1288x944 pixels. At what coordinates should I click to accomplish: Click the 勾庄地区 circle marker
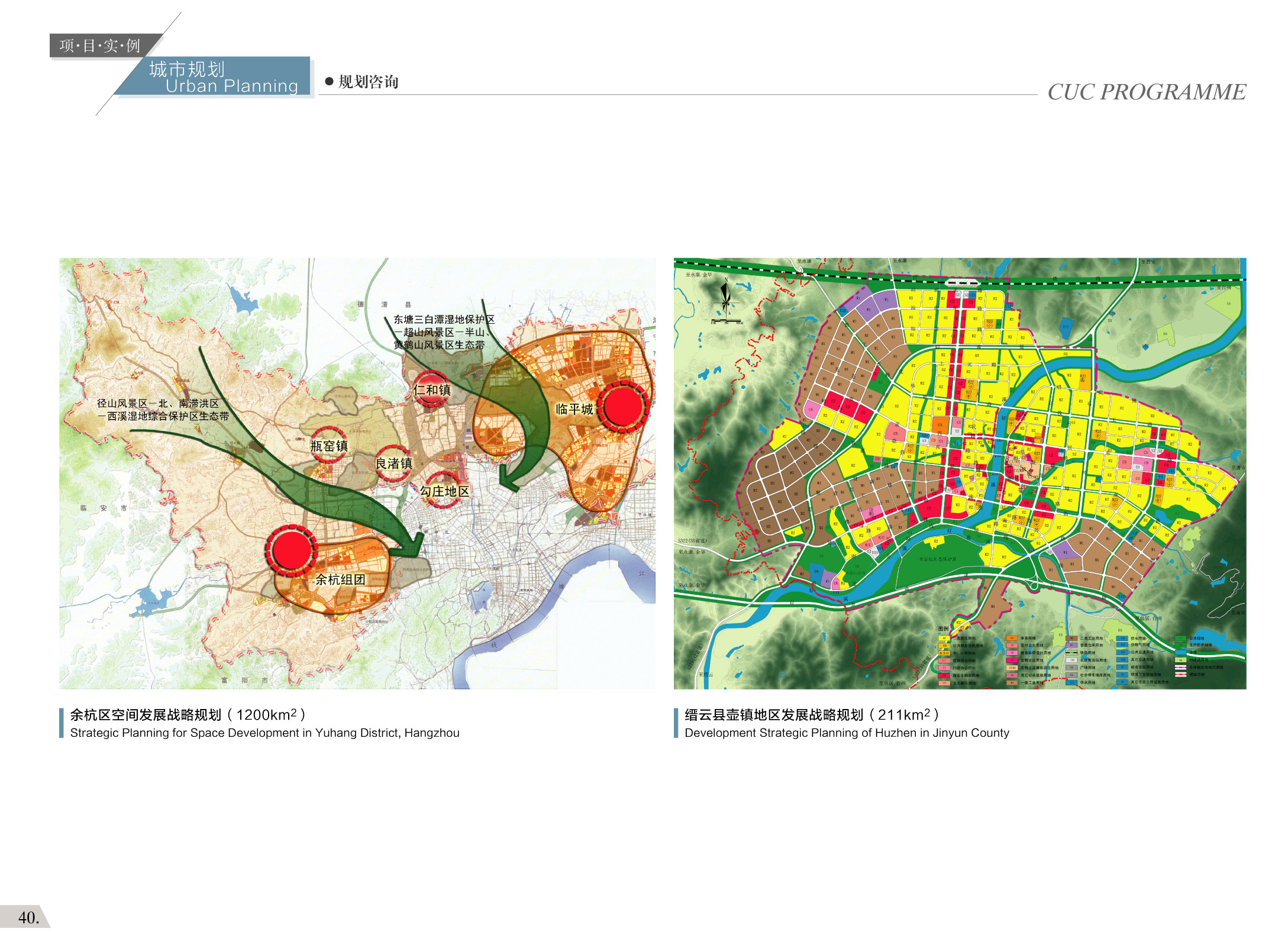tap(443, 489)
